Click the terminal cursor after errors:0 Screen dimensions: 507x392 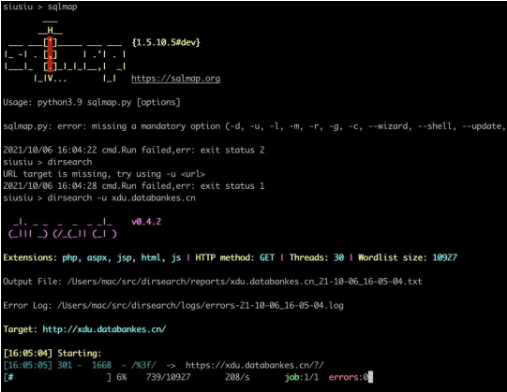(370, 377)
